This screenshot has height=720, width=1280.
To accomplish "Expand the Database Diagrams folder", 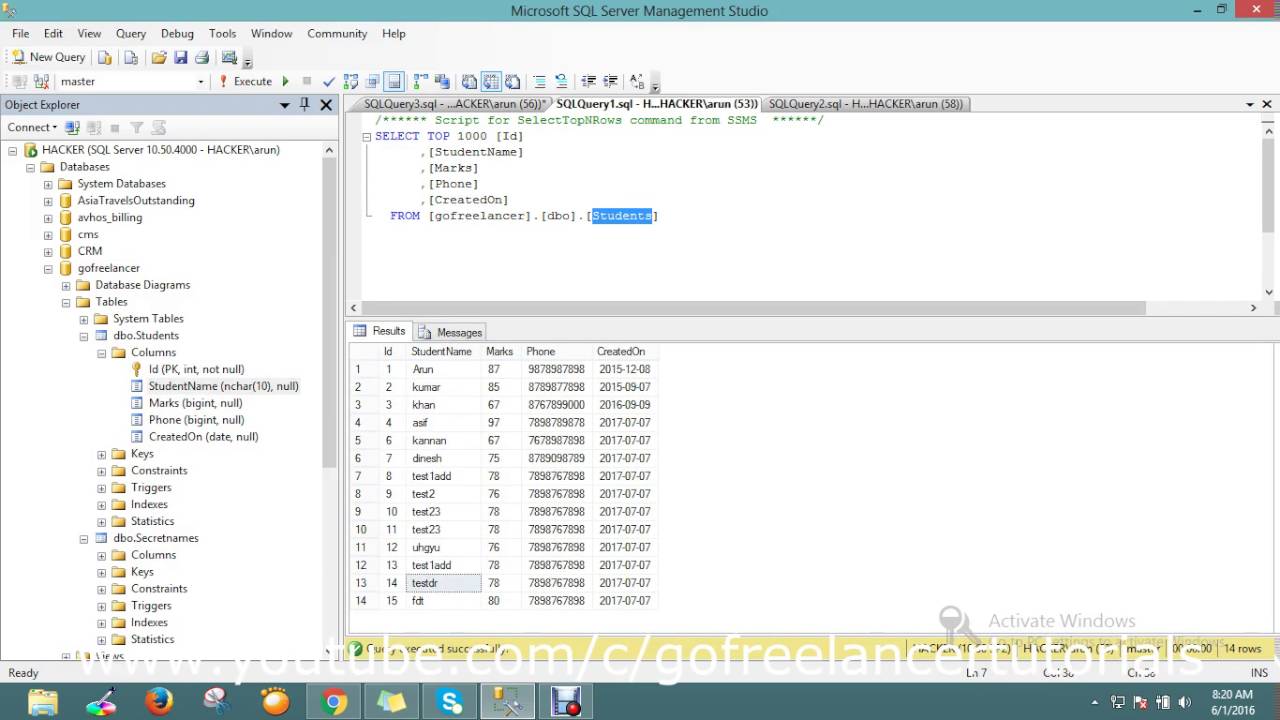I will [66, 285].
